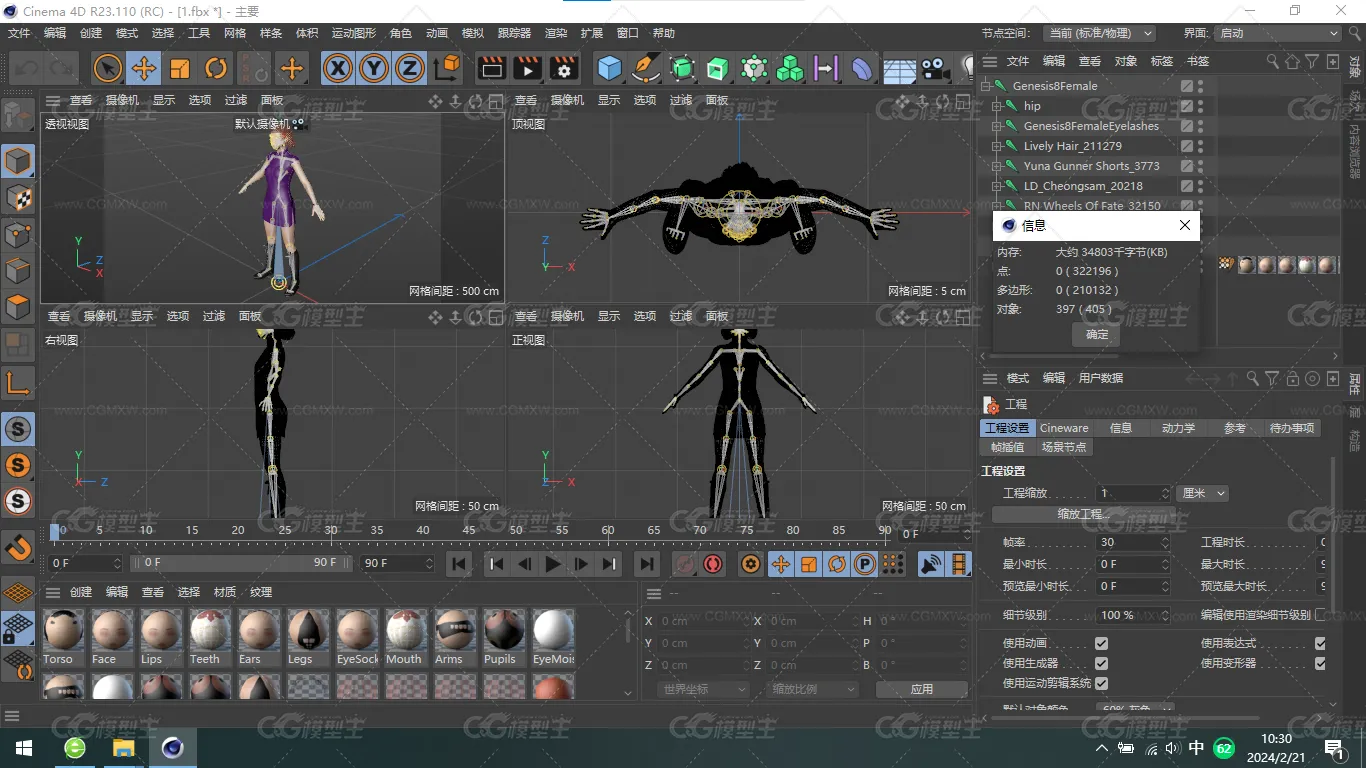
Task: Click the 中 input method indicator
Action: (x=1196, y=747)
